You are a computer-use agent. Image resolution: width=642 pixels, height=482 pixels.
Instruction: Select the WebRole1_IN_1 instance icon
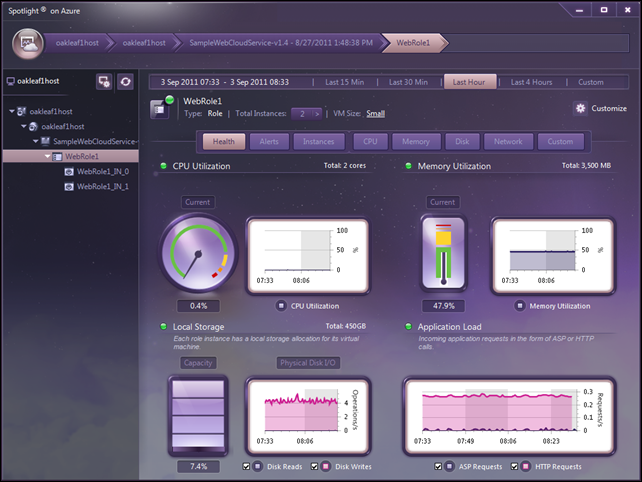(x=69, y=187)
